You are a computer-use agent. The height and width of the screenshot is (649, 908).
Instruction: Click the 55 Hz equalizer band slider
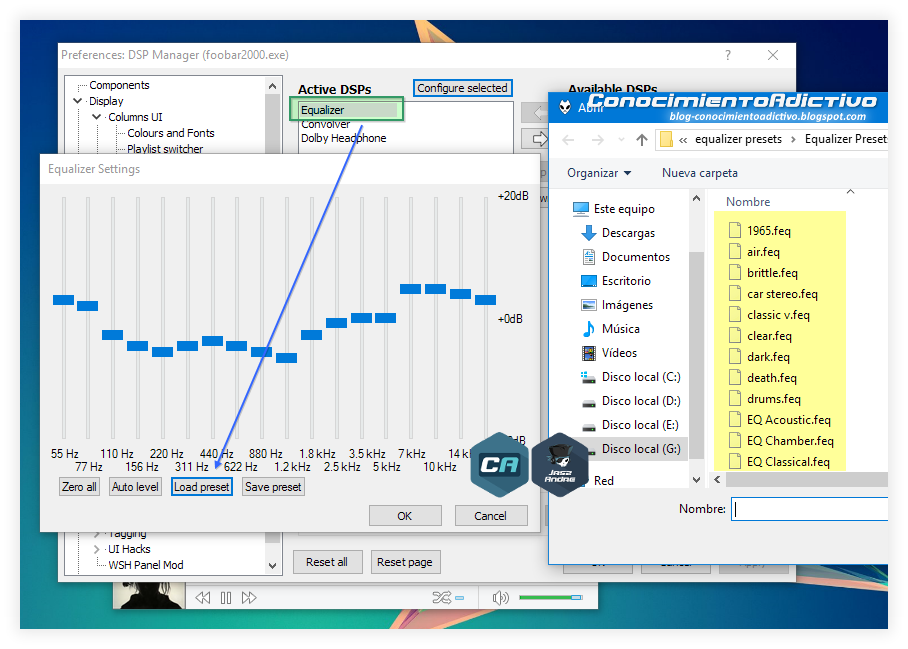pos(63,298)
